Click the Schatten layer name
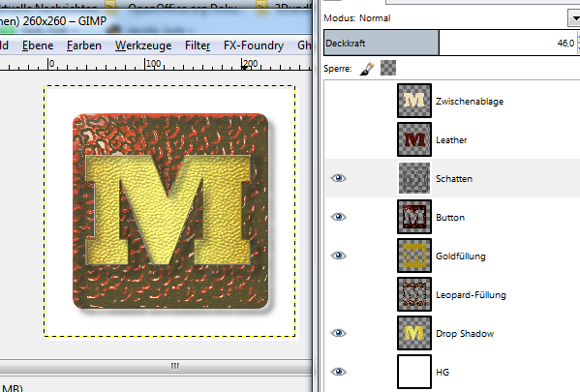 point(454,179)
